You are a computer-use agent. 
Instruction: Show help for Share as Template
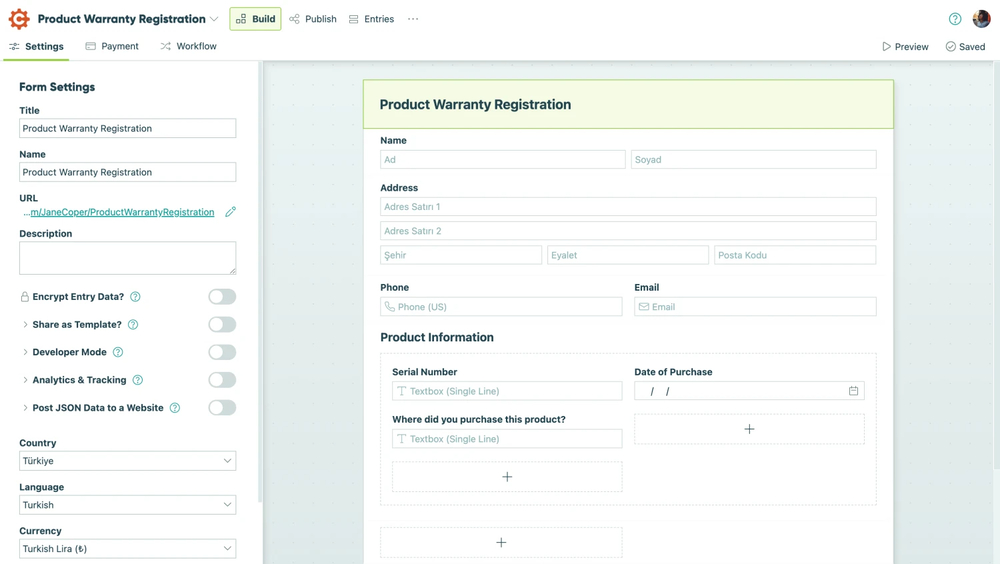coord(133,325)
